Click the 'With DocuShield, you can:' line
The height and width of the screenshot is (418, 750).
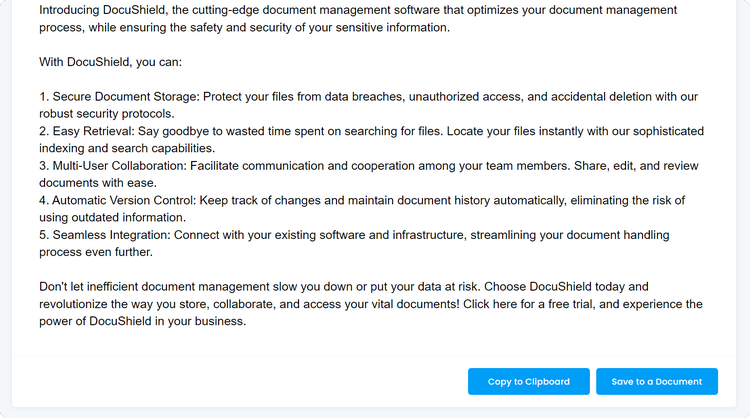(x=111, y=62)
